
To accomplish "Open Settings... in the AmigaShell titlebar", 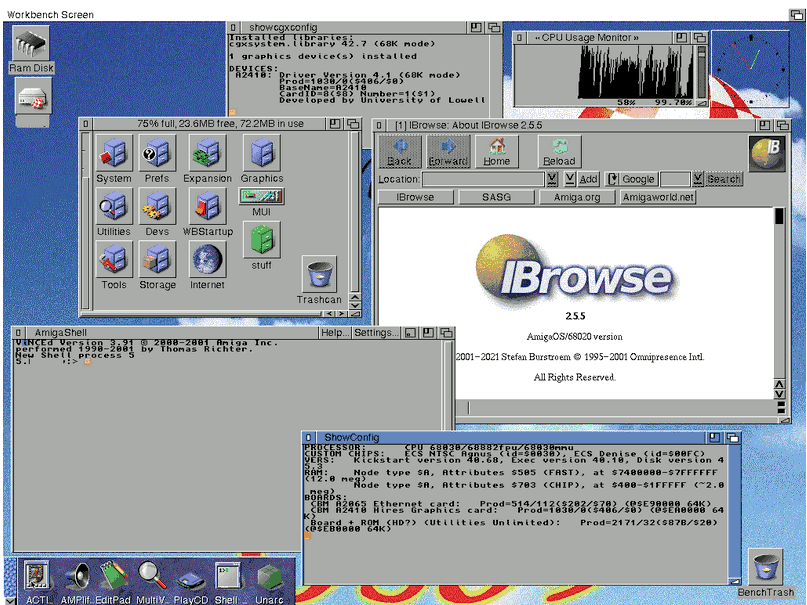I will click(376, 333).
